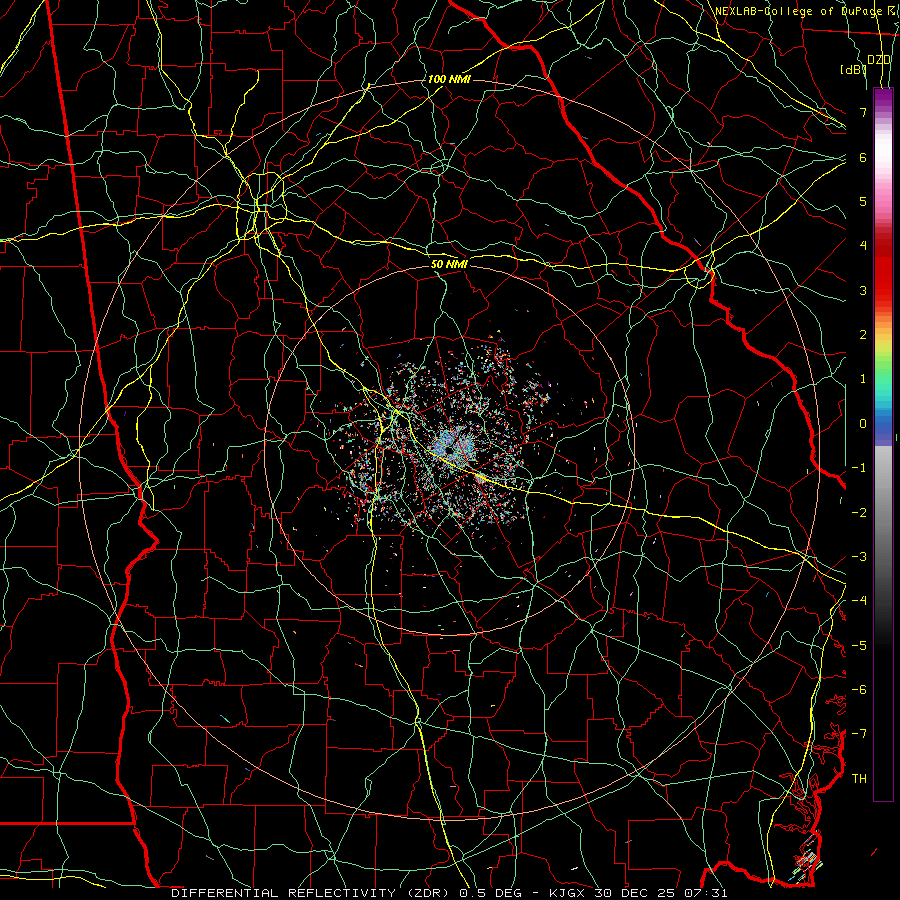Click the -6 value on the color scale
Image resolution: width=900 pixels, height=900 pixels.
click(x=859, y=690)
